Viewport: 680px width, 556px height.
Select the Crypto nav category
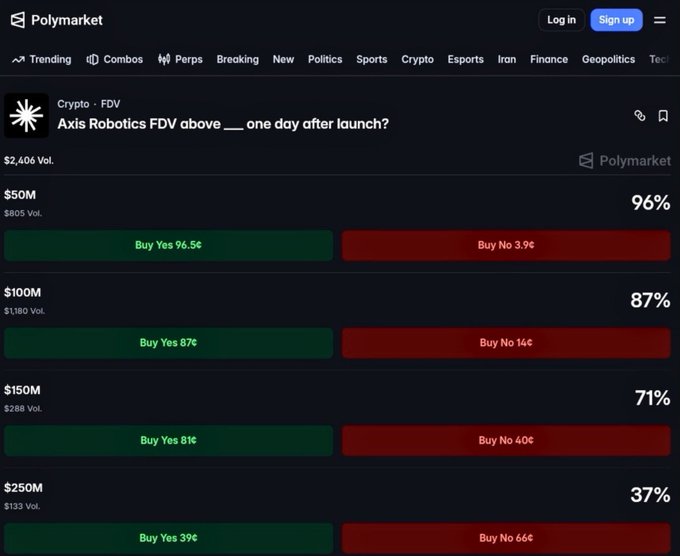point(417,59)
